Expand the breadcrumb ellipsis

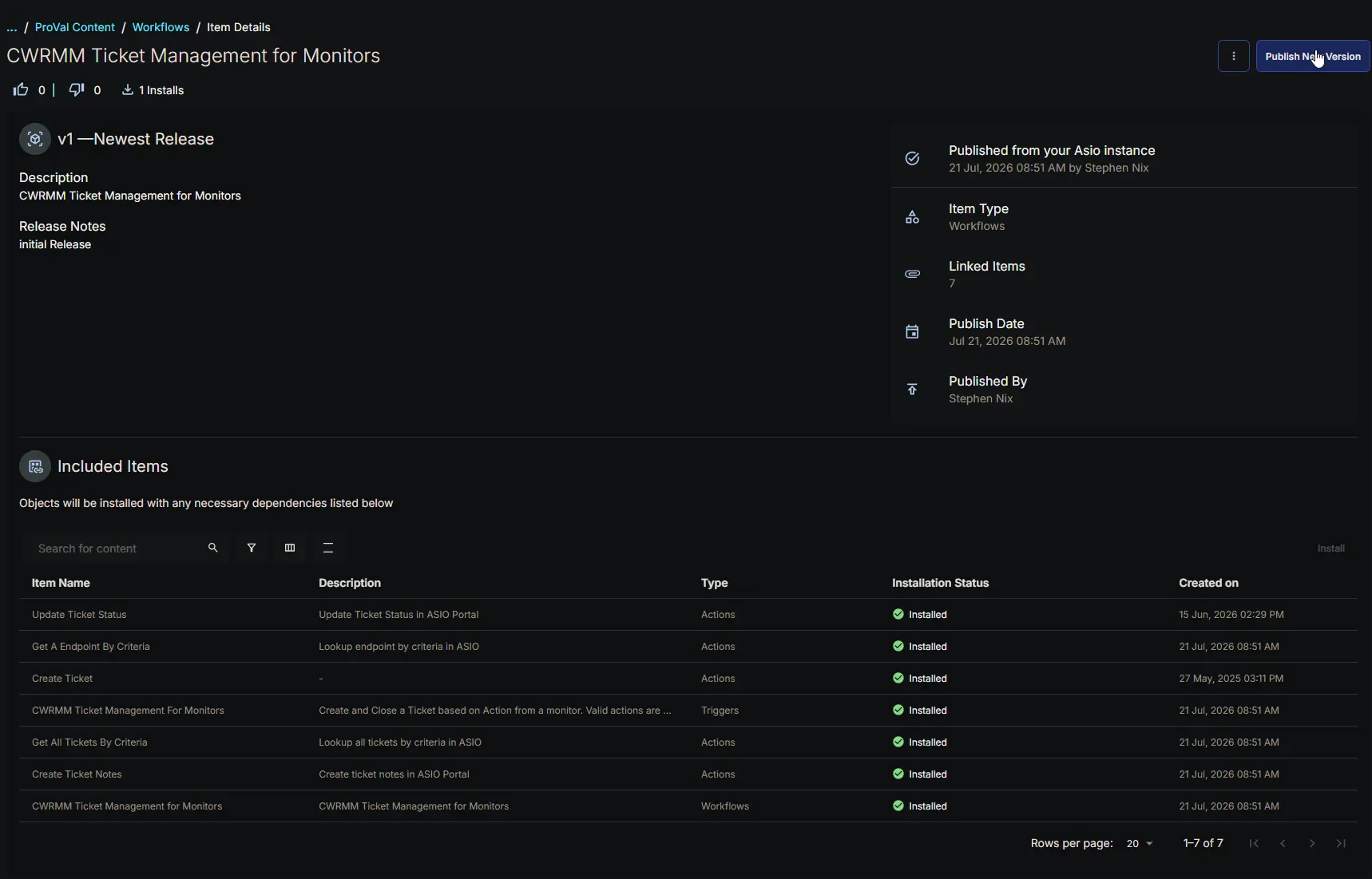pyautogui.click(x=12, y=27)
